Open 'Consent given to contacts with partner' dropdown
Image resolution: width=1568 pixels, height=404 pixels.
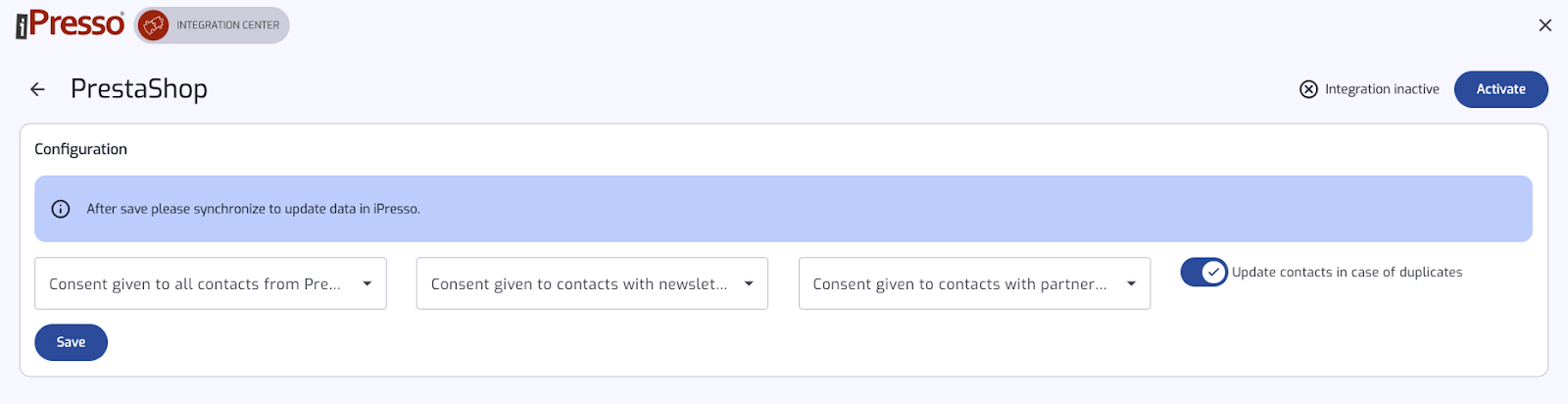click(960, 283)
